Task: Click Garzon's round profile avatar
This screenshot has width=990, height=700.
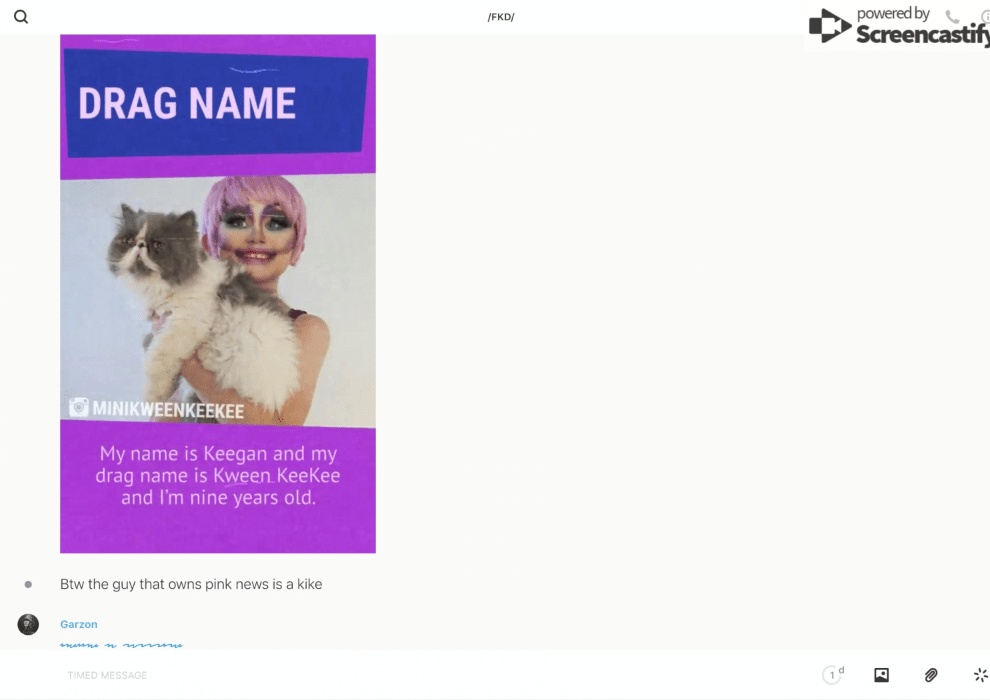Action: click(x=28, y=624)
